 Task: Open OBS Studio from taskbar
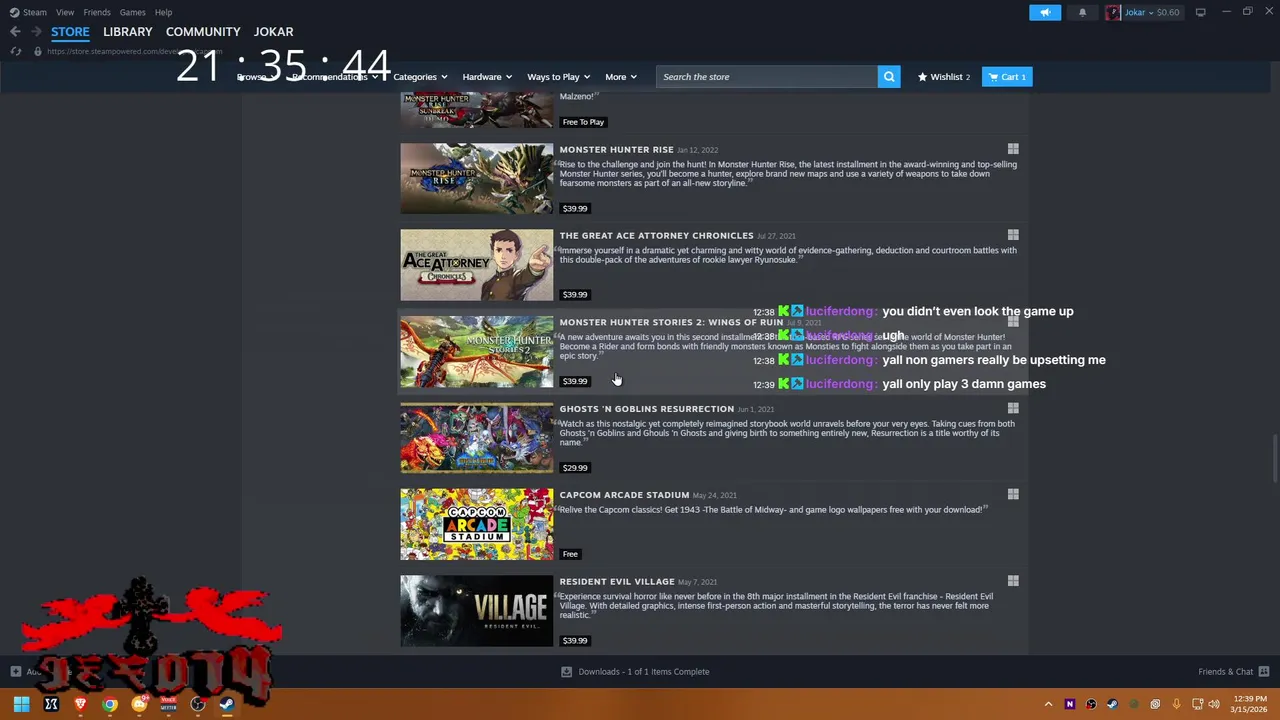click(x=198, y=704)
